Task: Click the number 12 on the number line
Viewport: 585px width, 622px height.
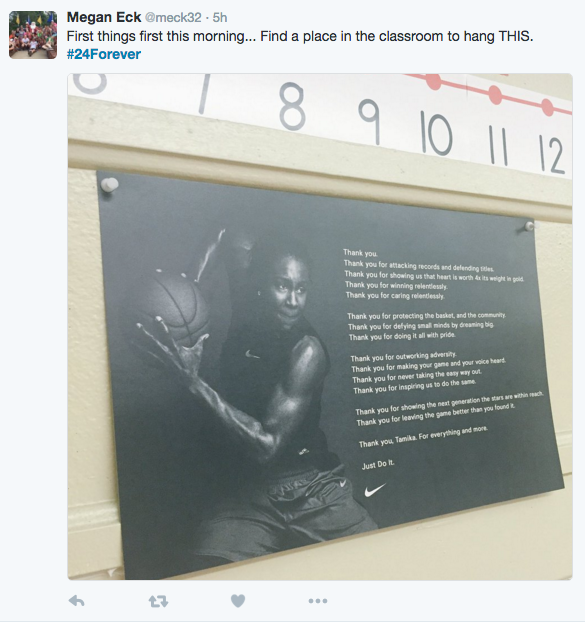Action: 551,154
